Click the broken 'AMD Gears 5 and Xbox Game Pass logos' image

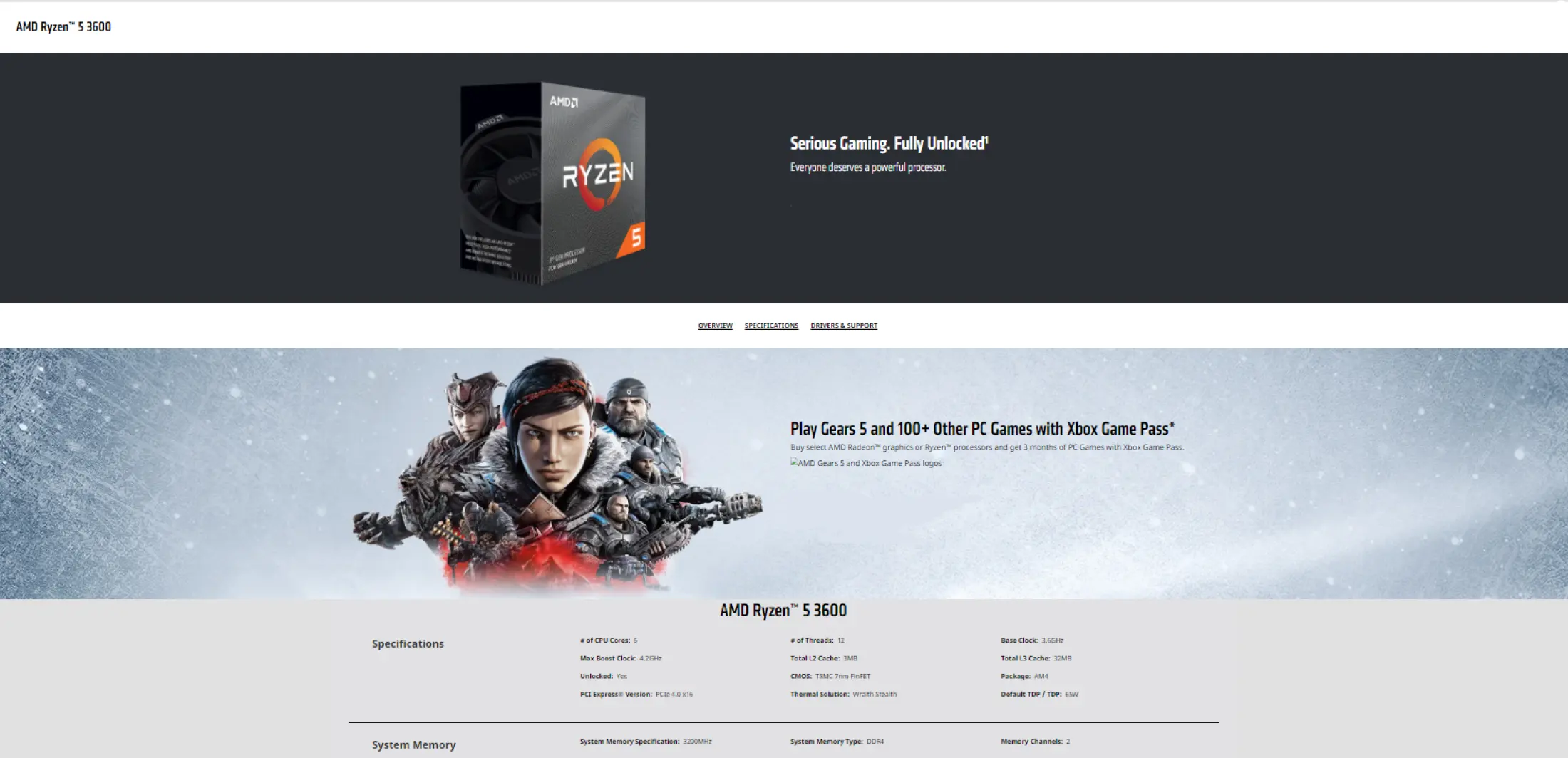(866, 463)
